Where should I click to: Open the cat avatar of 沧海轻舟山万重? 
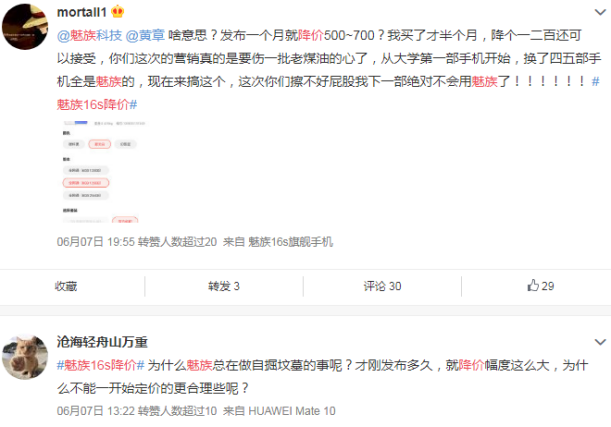point(25,356)
